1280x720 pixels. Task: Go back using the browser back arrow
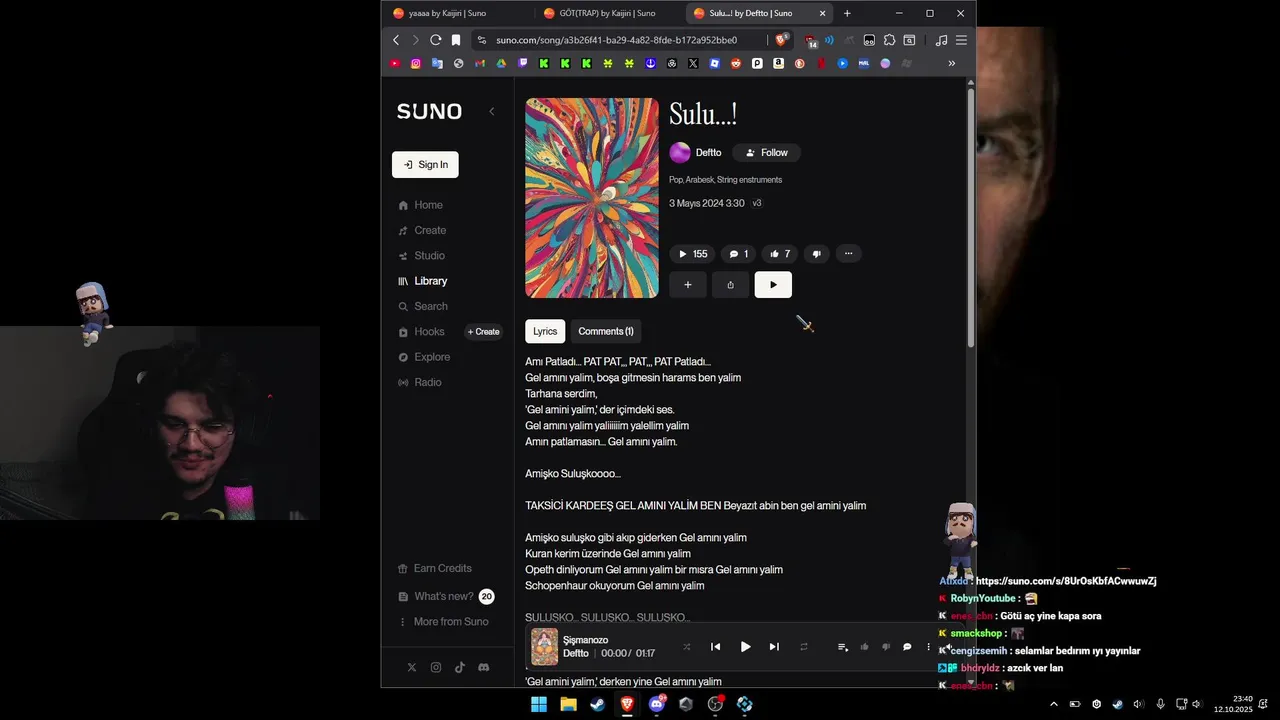click(x=396, y=40)
